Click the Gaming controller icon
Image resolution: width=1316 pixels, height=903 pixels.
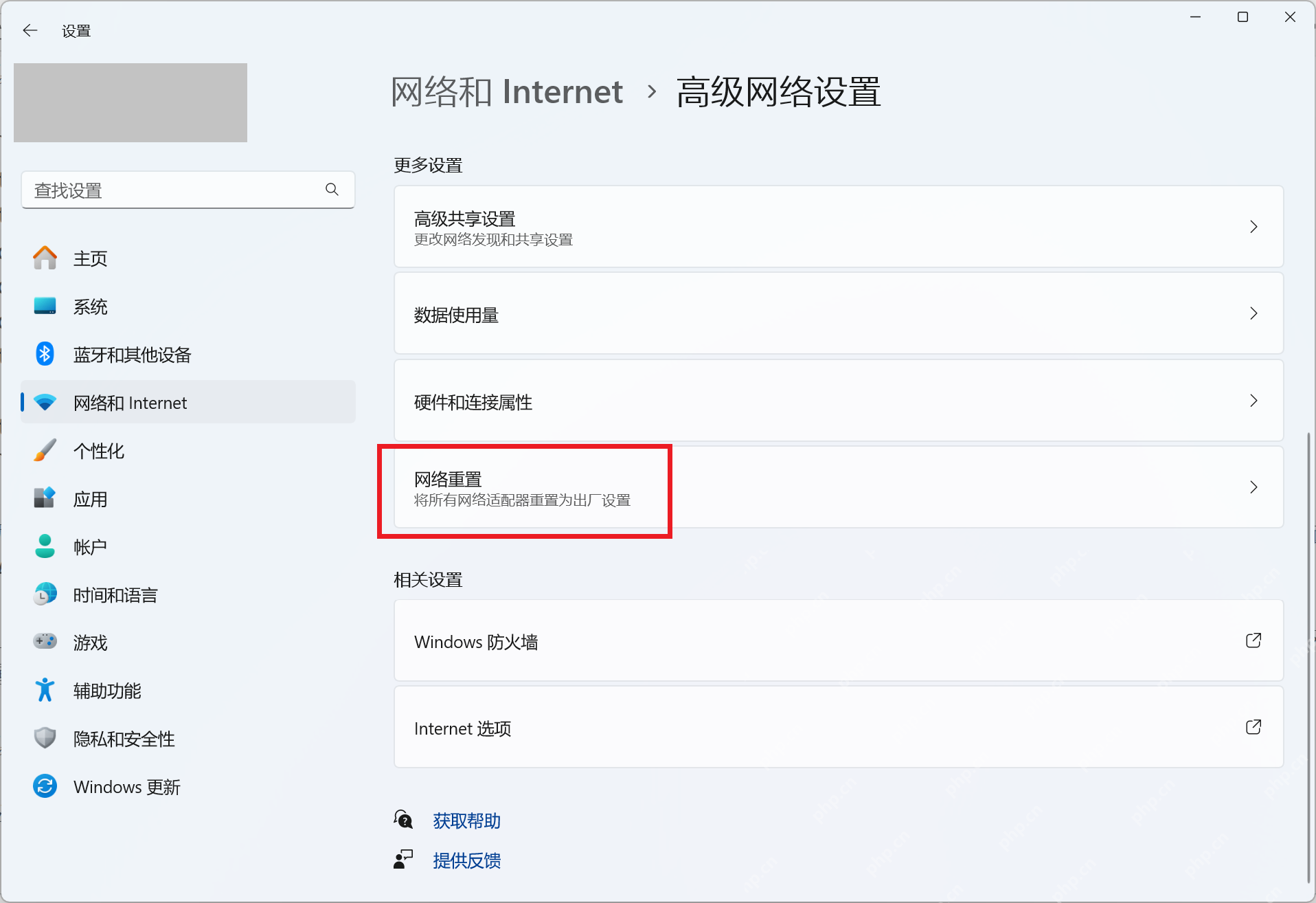tap(45, 641)
